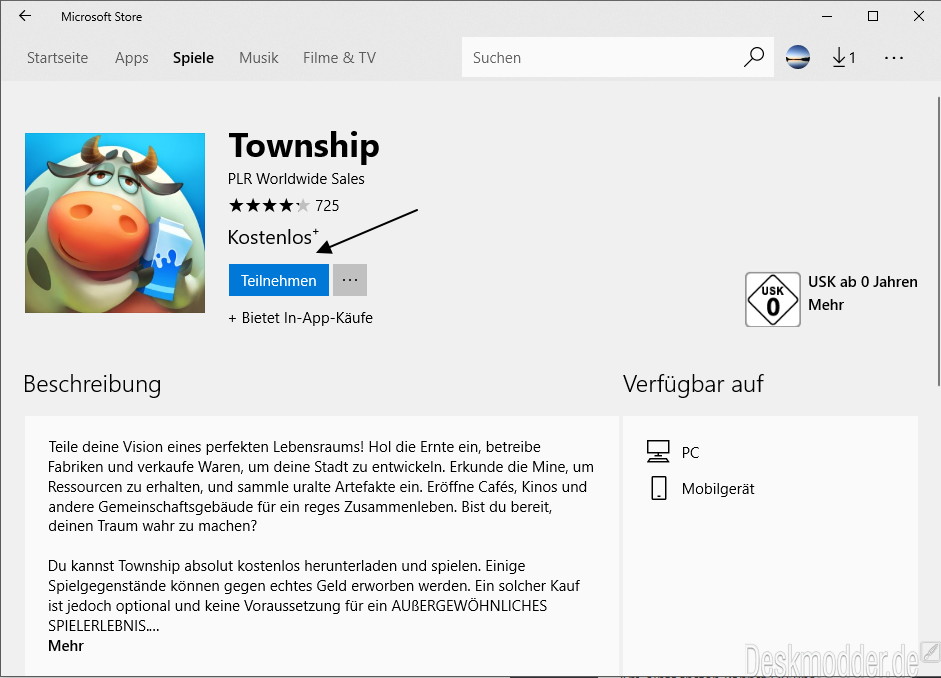This screenshot has width=941, height=678.
Task: Click PLR Worldwide Sales publisher name
Action: click(296, 179)
